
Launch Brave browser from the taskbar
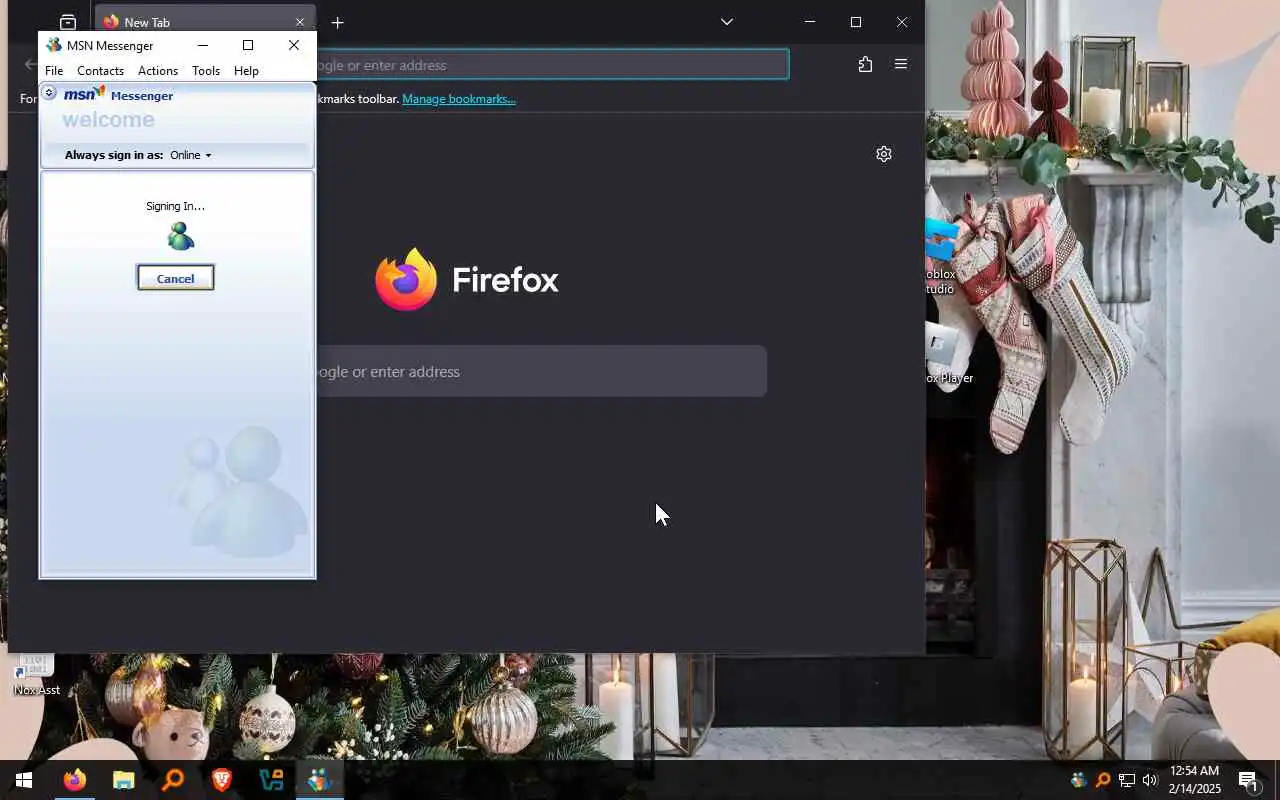(x=221, y=780)
